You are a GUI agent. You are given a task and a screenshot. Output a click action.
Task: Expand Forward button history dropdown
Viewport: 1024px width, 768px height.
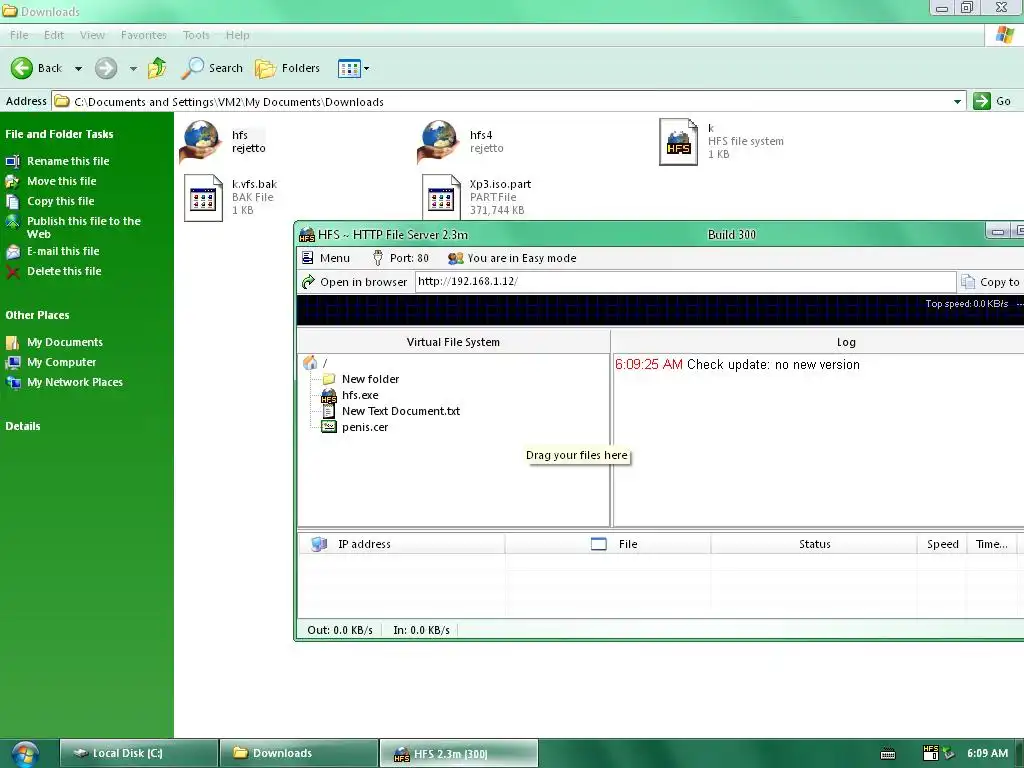pyautogui.click(x=133, y=69)
